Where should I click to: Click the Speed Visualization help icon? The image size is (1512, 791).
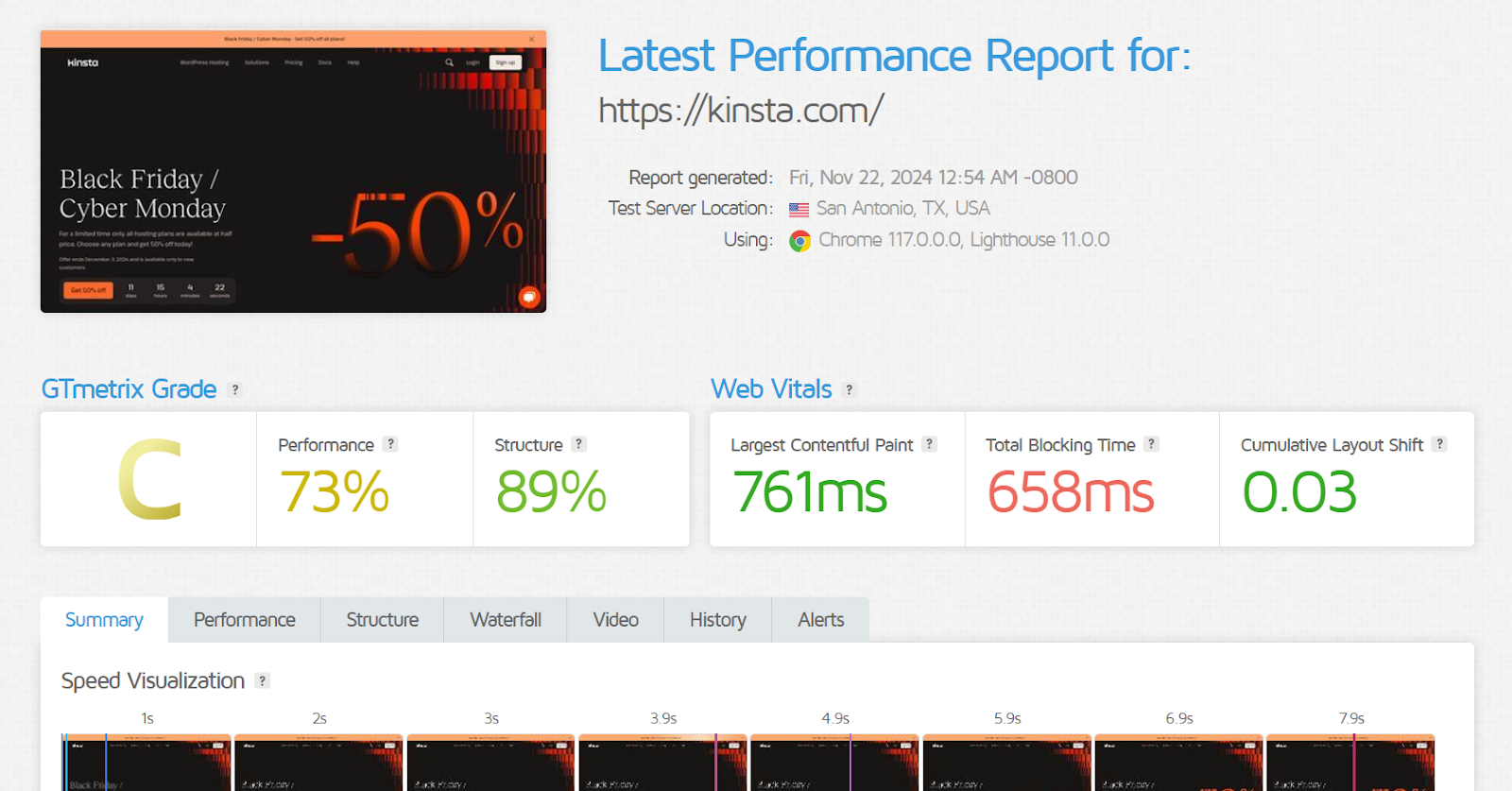263,680
